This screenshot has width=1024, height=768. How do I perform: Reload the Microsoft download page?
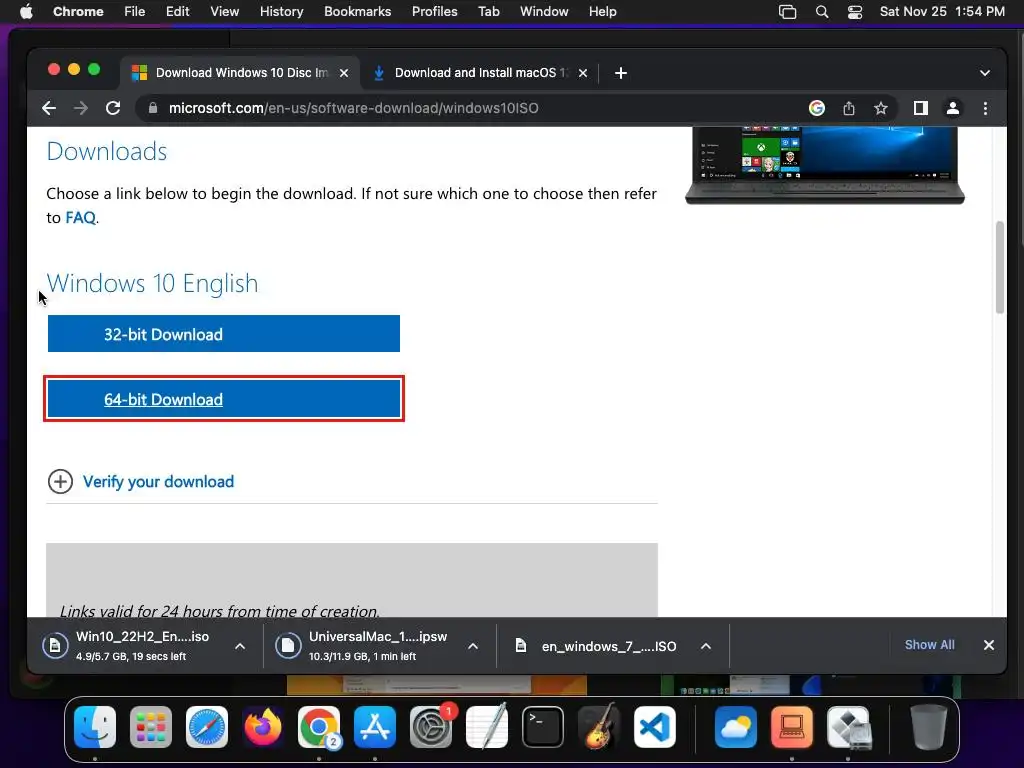pyautogui.click(x=113, y=108)
